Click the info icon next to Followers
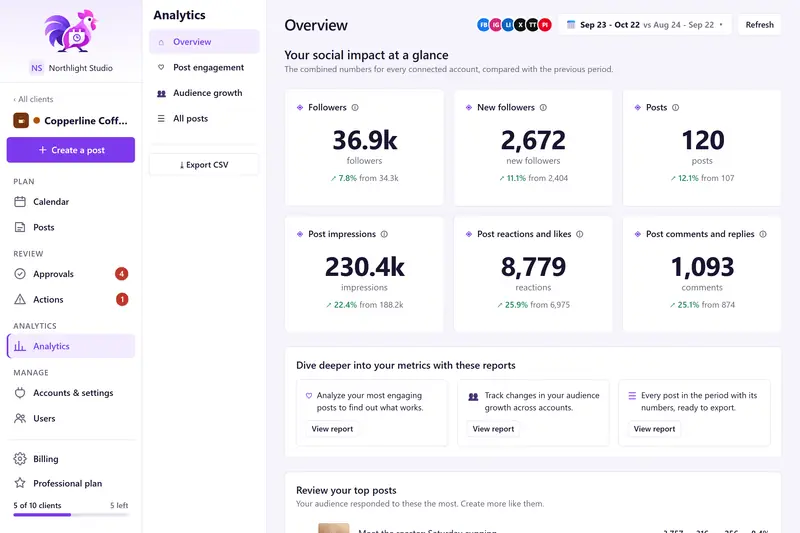 tap(355, 108)
